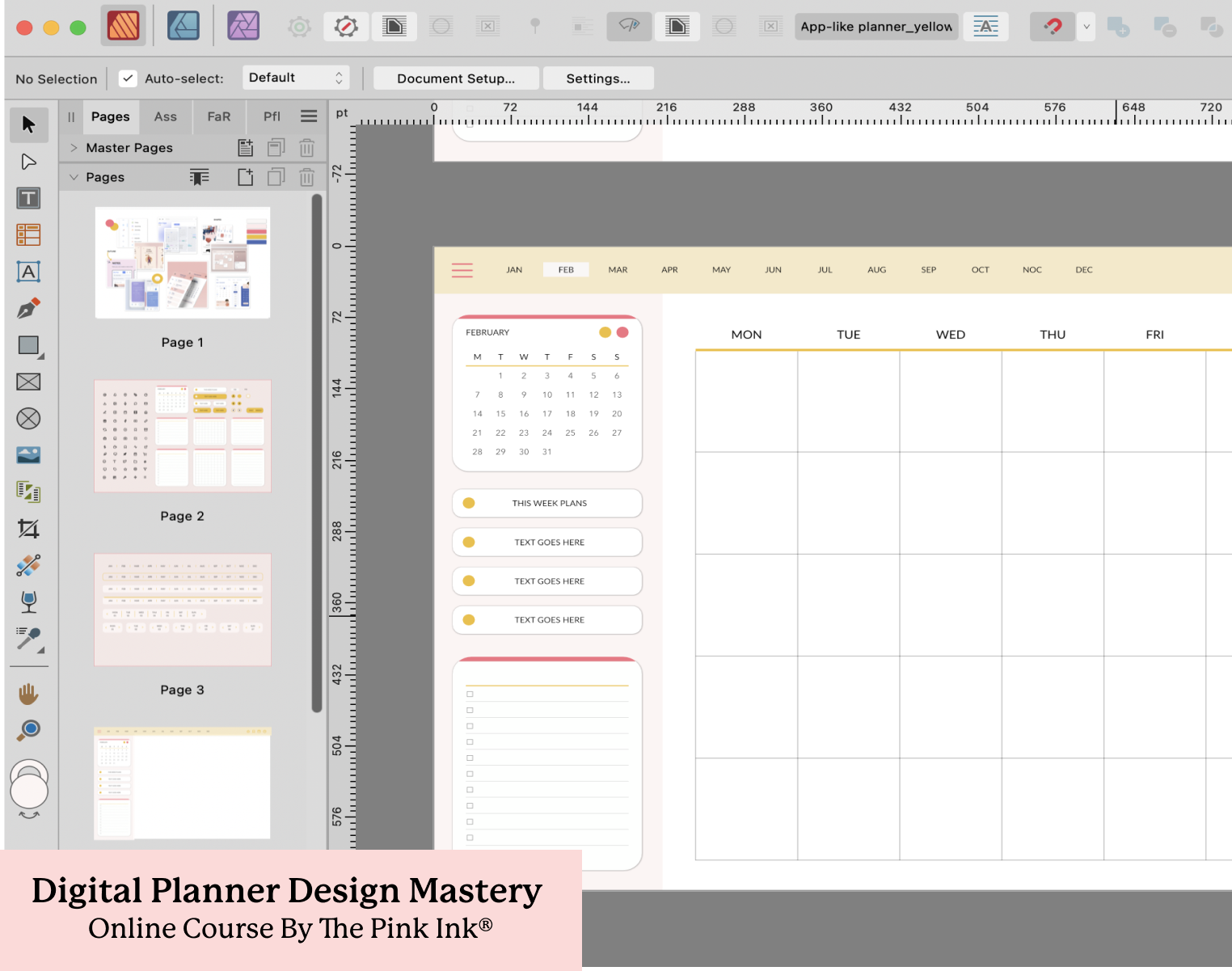Open the Default auto-select dropdown

pyautogui.click(x=296, y=78)
